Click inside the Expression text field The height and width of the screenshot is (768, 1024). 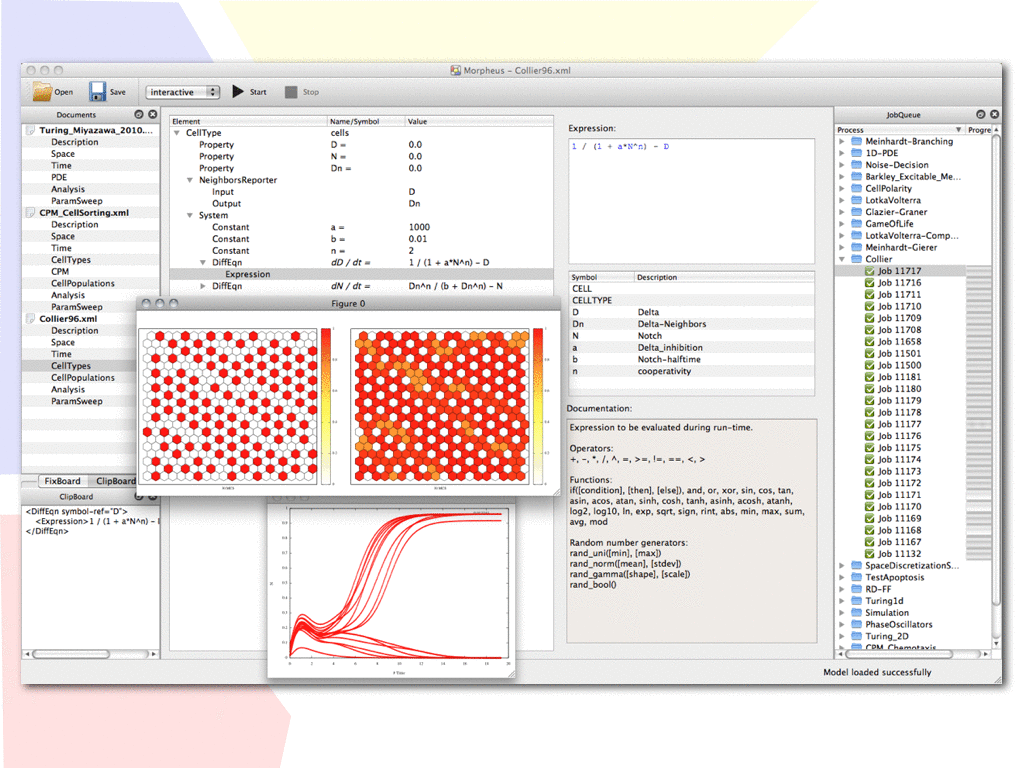pyautogui.click(x=691, y=201)
